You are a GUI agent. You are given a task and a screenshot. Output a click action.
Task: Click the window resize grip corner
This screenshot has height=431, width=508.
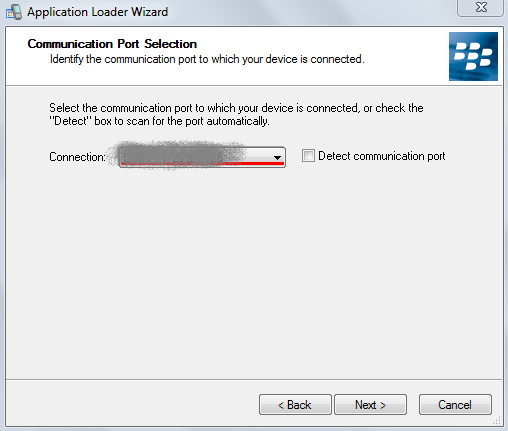pyautogui.click(x=497, y=421)
